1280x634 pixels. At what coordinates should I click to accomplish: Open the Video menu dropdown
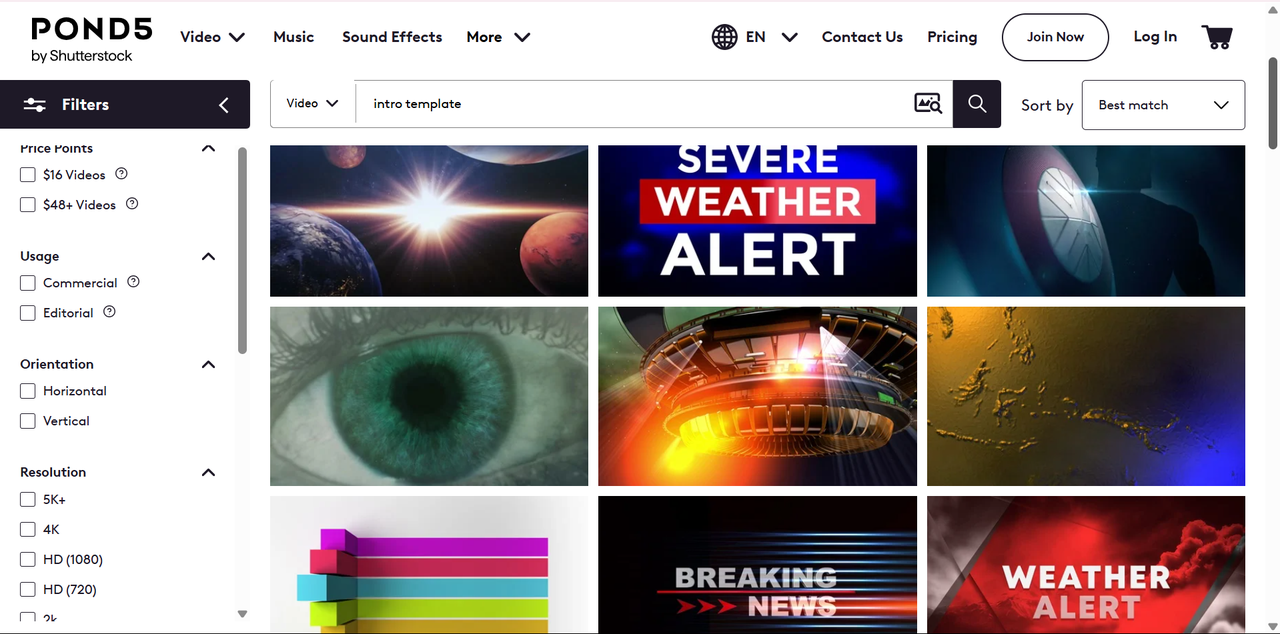point(212,37)
